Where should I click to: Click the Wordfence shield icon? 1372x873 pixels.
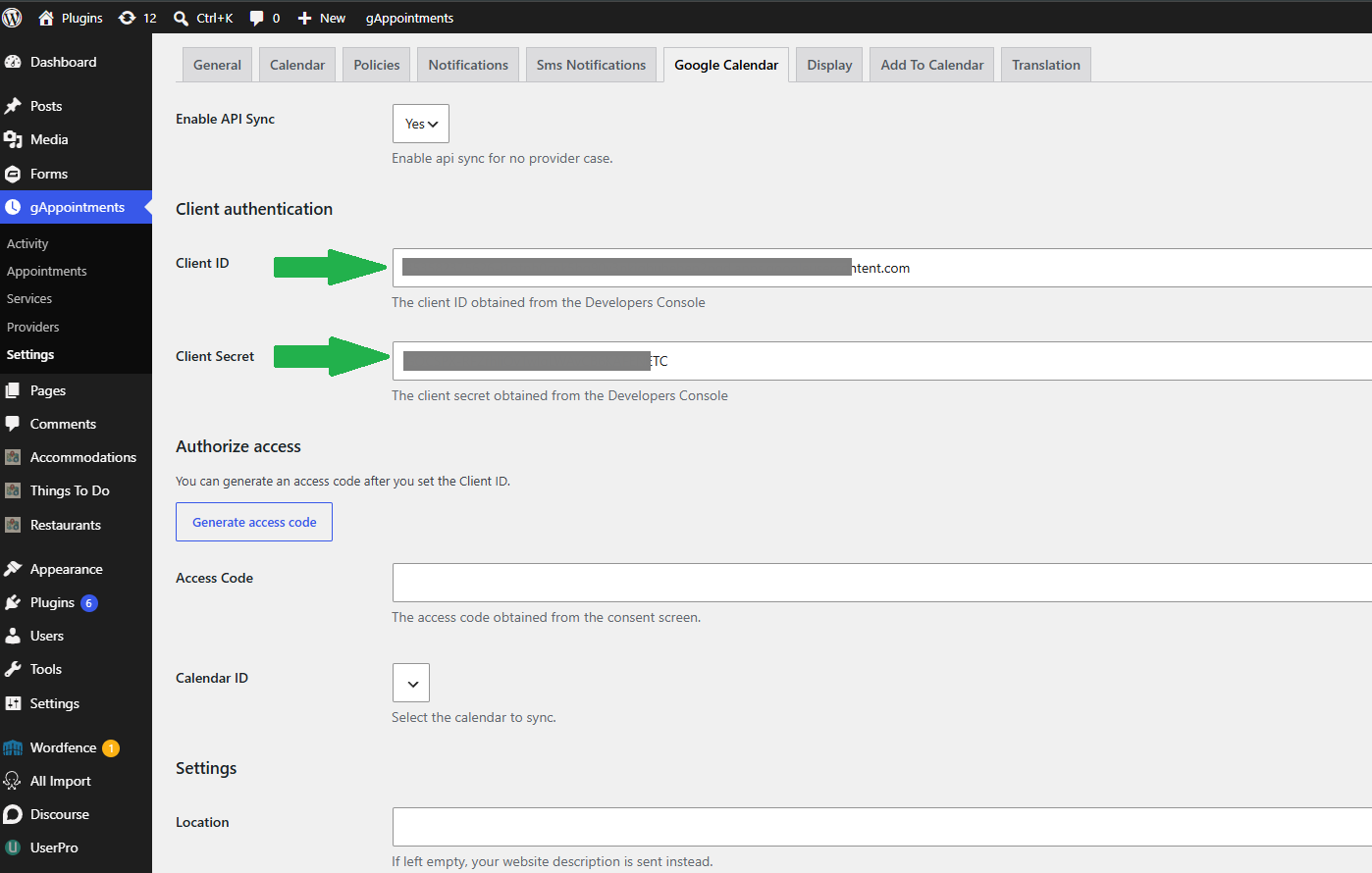pos(13,747)
